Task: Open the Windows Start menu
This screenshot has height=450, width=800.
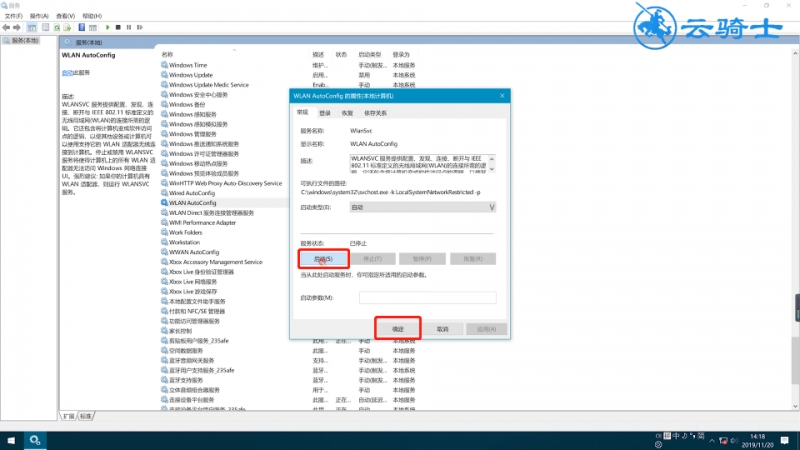Action: [x=11, y=440]
